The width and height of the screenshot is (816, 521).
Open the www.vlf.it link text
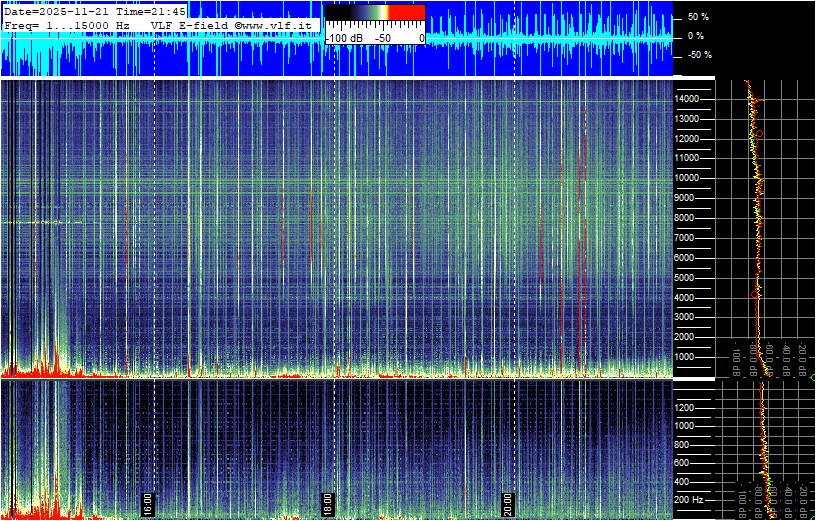[x=282, y=24]
